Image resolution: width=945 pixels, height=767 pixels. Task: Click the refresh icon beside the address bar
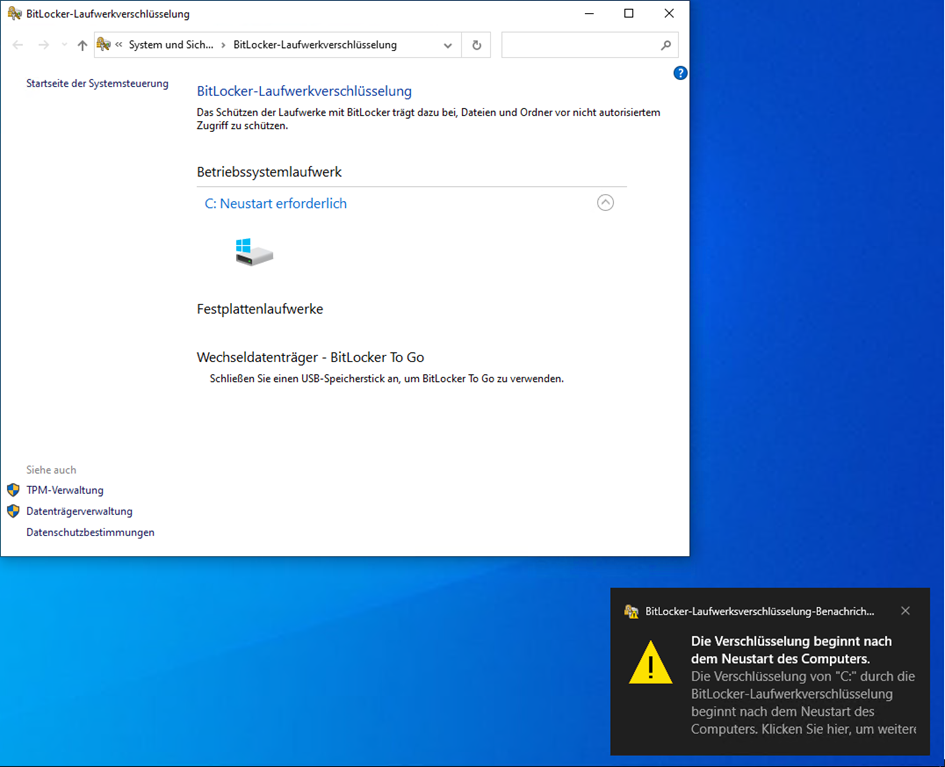click(476, 45)
